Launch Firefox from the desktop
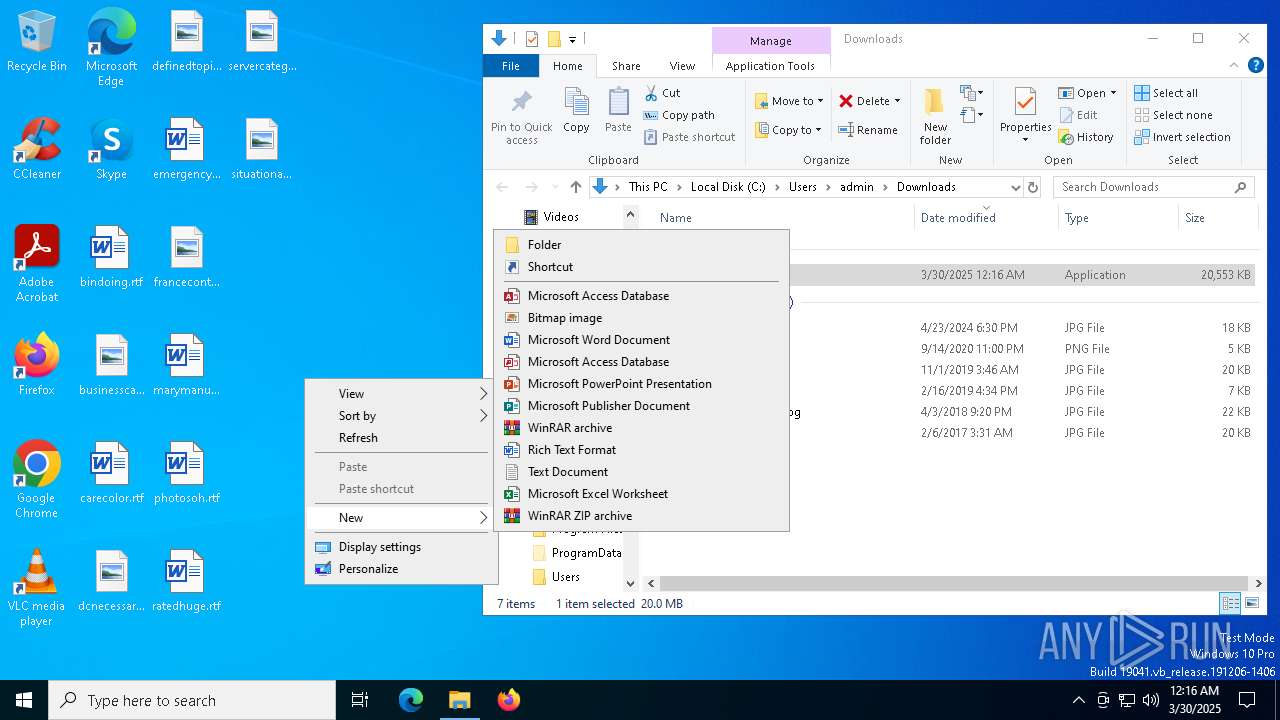Viewport: 1280px width, 720px height. click(x=37, y=365)
